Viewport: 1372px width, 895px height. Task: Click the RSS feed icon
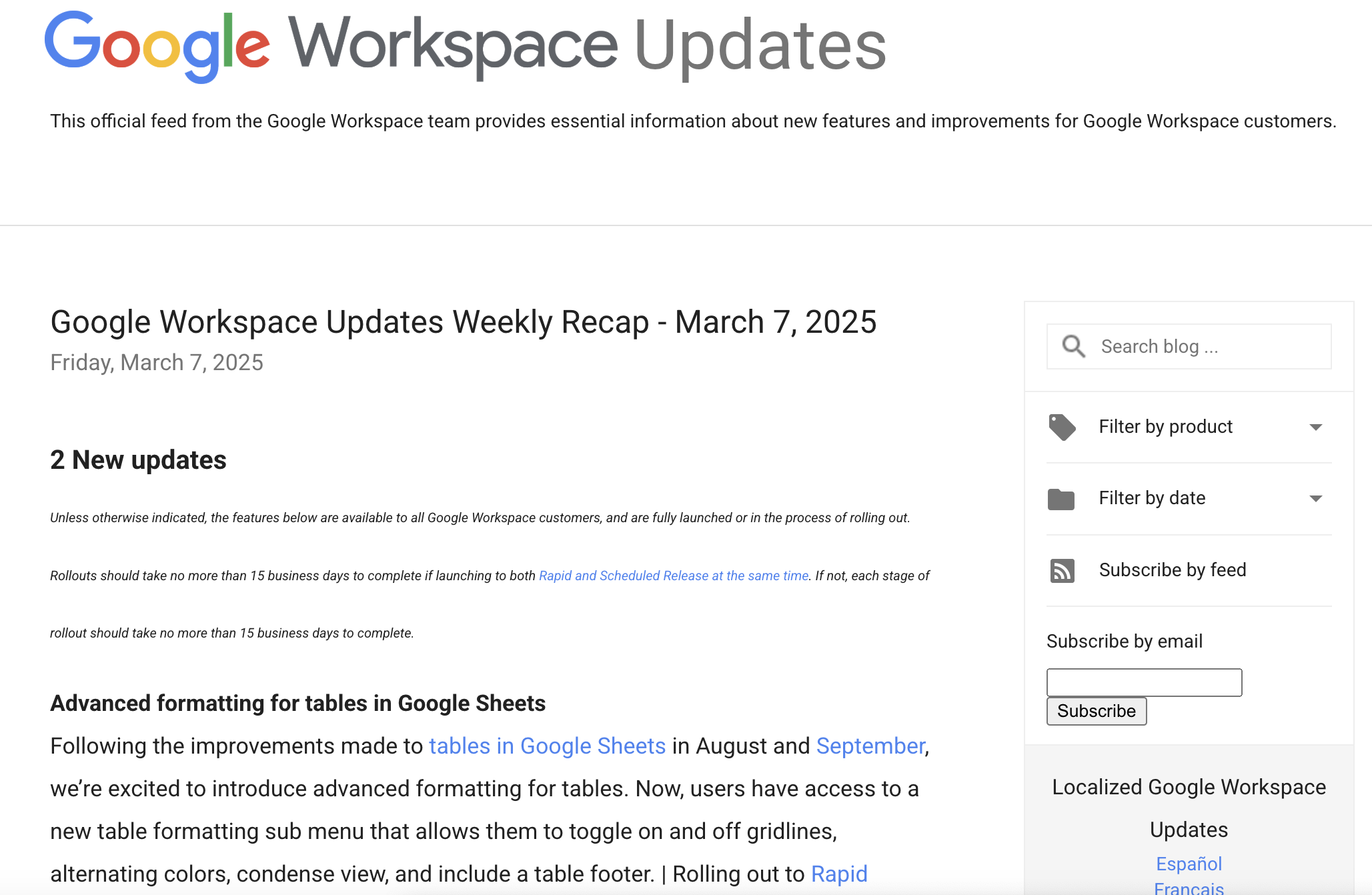coord(1063,570)
